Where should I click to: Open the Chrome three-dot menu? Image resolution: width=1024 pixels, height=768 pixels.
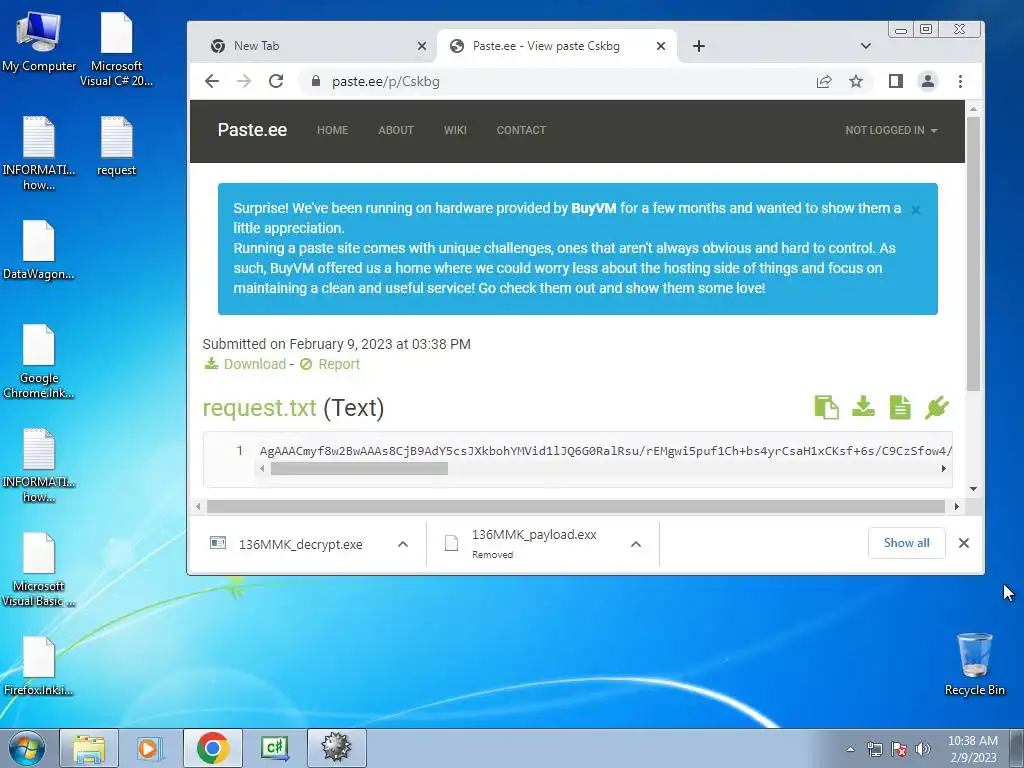pyautogui.click(x=960, y=82)
